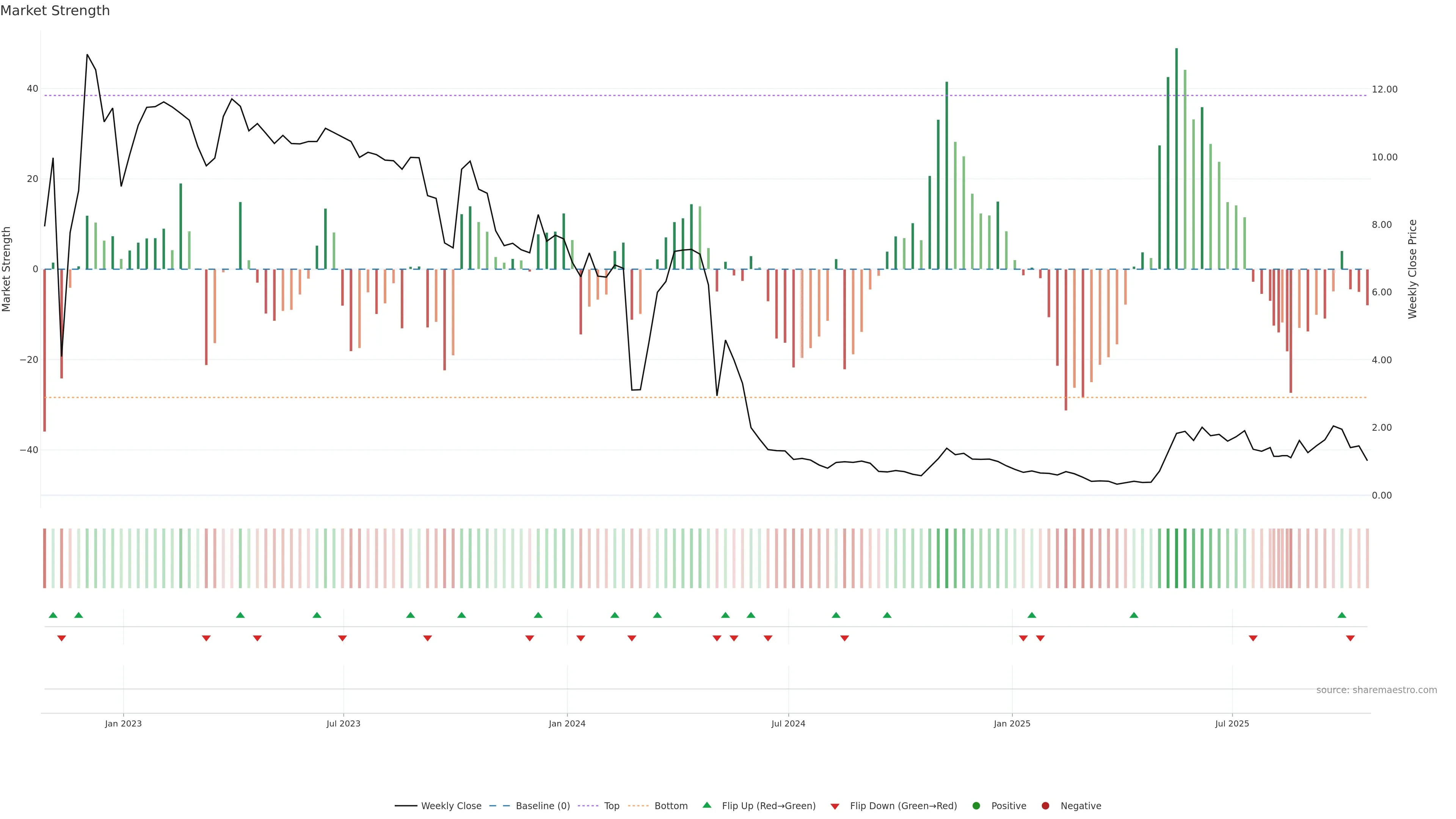Click the first green flip-up triangle marker
This screenshot has width=1456, height=819.
point(53,615)
